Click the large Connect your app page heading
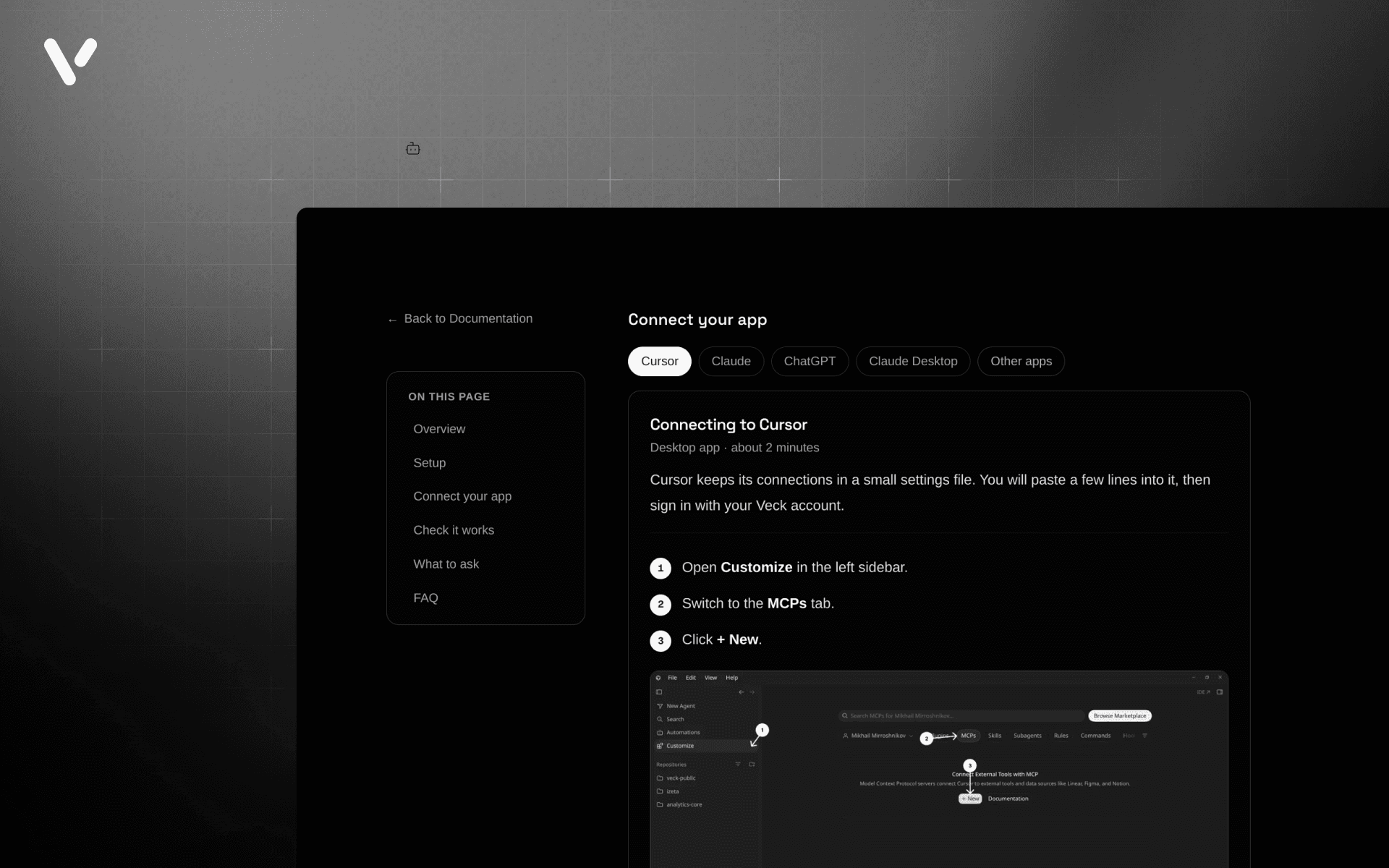Image resolution: width=1389 pixels, height=868 pixels. click(x=697, y=320)
